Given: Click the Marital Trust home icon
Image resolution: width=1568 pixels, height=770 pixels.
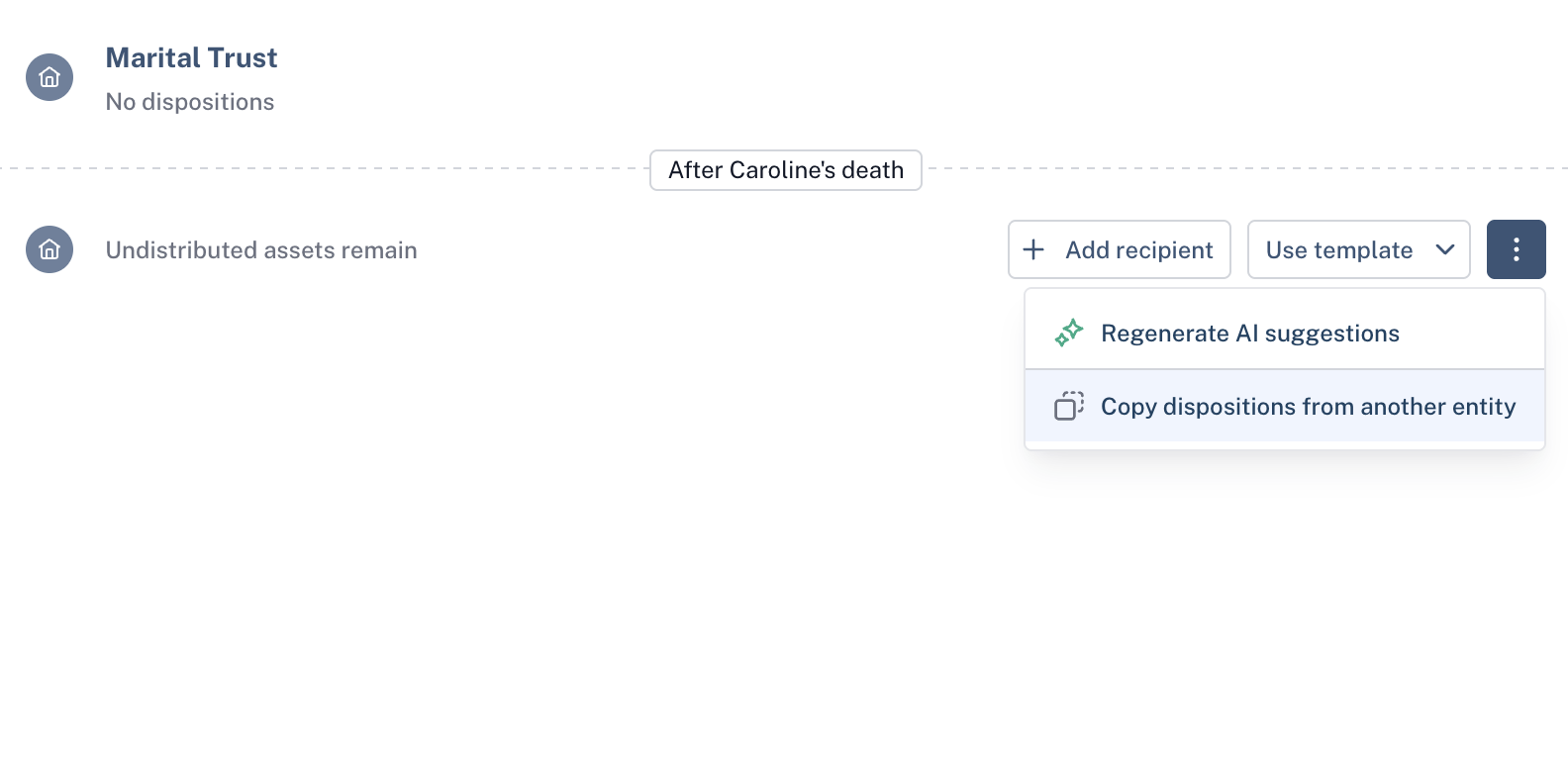Looking at the screenshot, I should [x=49, y=77].
